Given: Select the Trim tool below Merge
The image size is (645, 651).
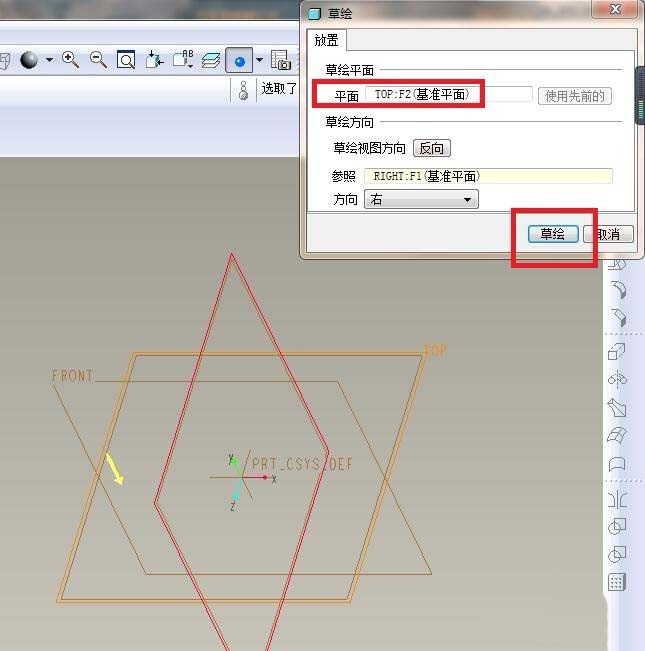Looking at the screenshot, I should tap(617, 555).
